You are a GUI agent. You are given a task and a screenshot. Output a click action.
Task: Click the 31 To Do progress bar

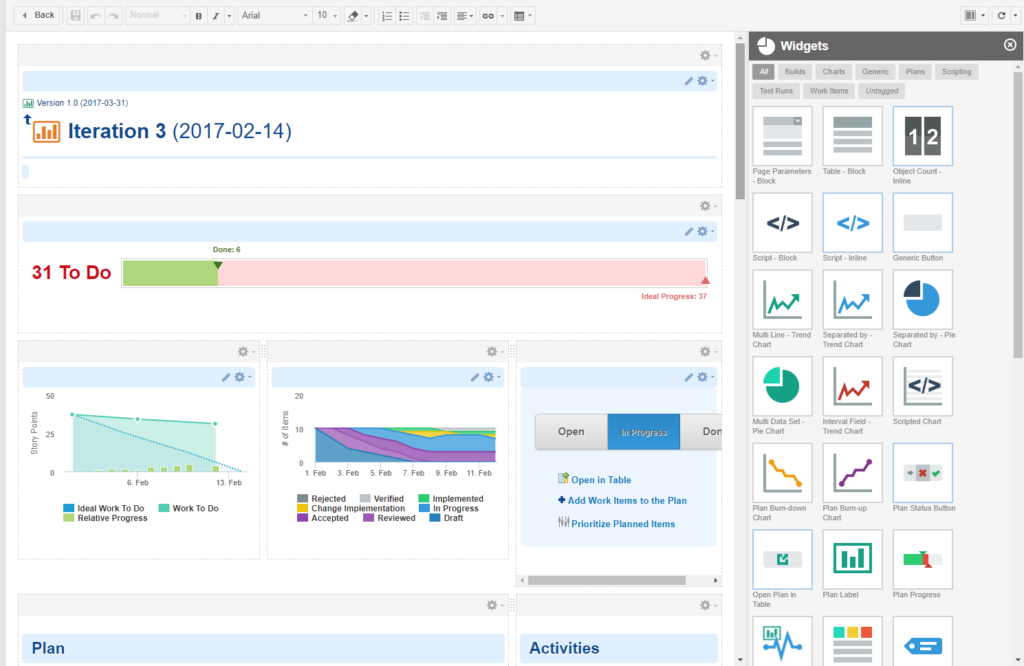coord(415,272)
